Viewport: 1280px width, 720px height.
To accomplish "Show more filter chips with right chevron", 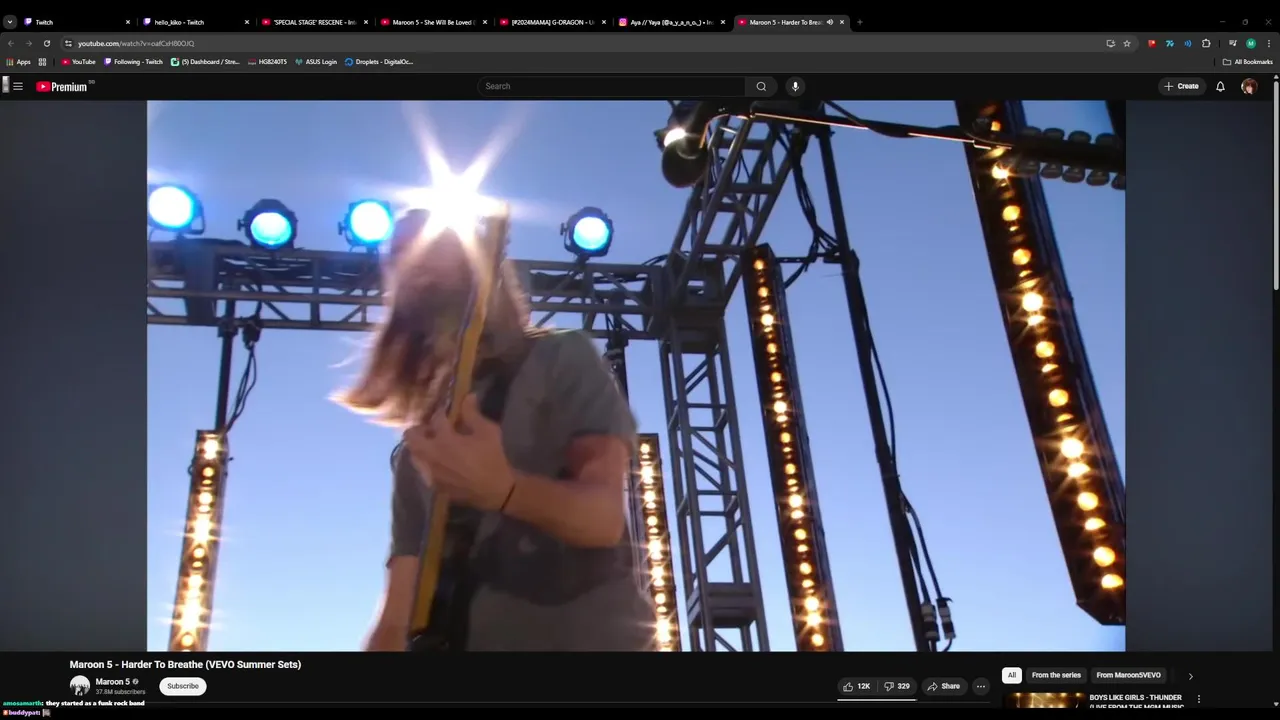I will coord(1190,676).
